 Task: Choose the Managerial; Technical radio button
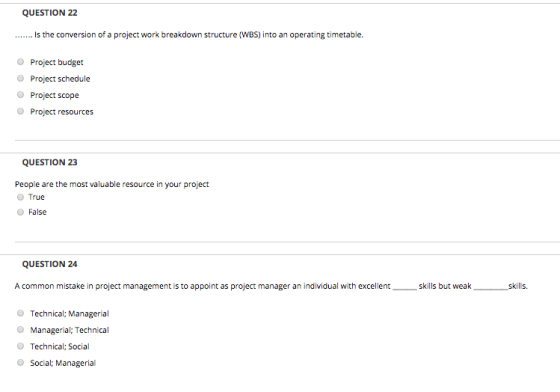pyautogui.click(x=20, y=330)
